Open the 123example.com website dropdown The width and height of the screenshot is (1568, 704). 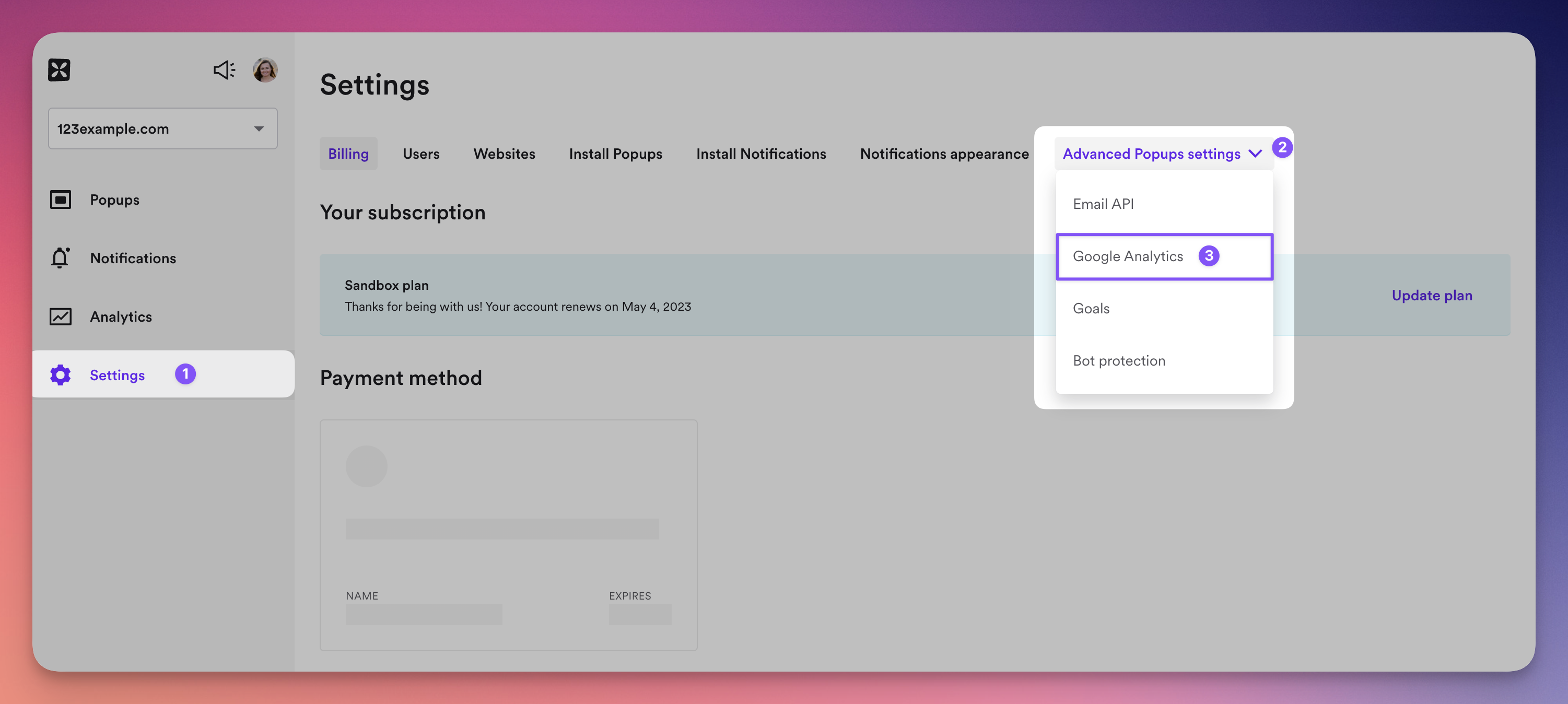(x=162, y=128)
